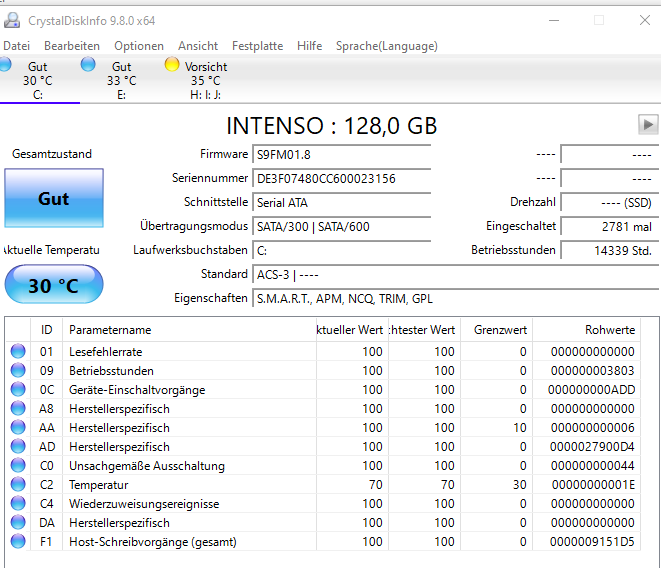The width and height of the screenshot is (661, 568).
Task: Click the blue Gut health status button
Action: point(54,198)
